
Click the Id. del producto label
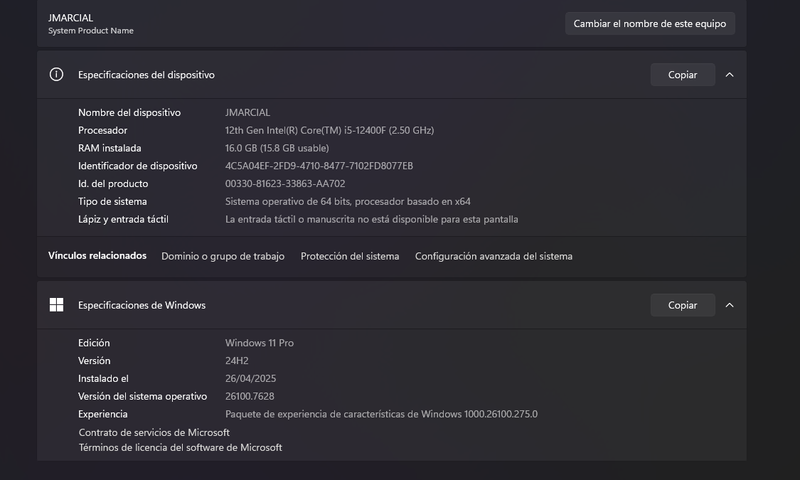(113, 184)
